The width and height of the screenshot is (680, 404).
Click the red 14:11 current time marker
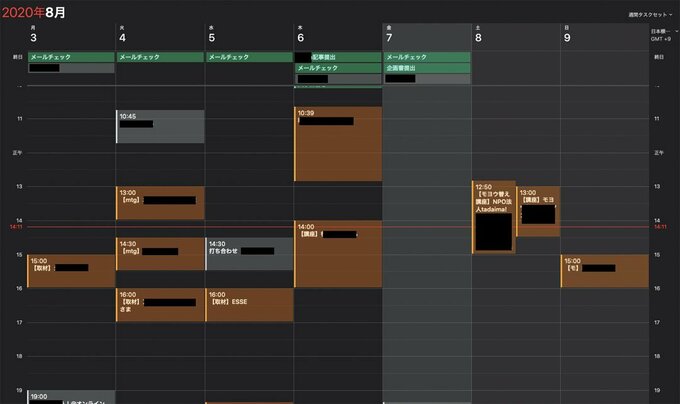click(x=15, y=228)
